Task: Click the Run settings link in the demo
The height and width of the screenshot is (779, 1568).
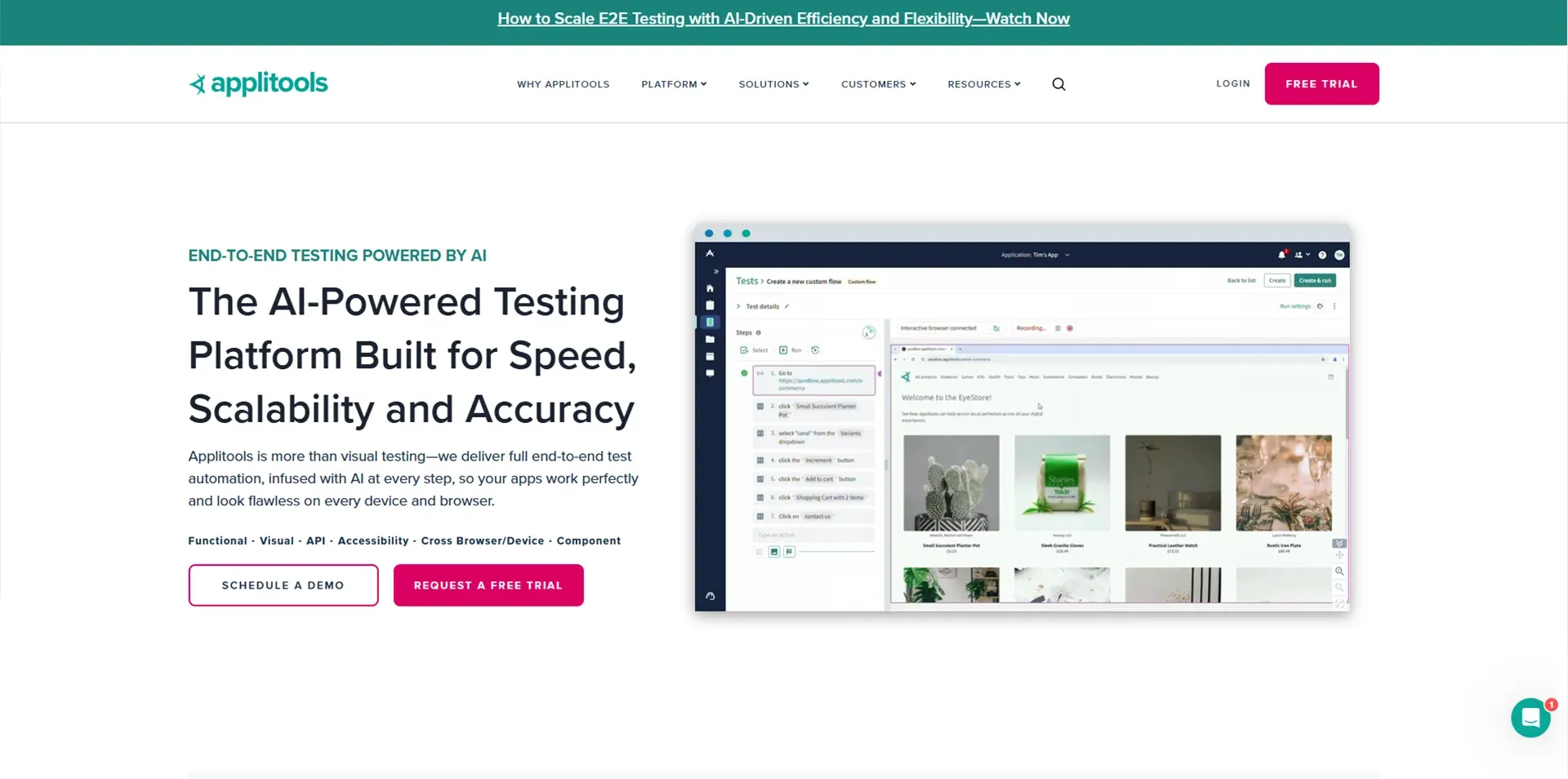Action: [1294, 306]
